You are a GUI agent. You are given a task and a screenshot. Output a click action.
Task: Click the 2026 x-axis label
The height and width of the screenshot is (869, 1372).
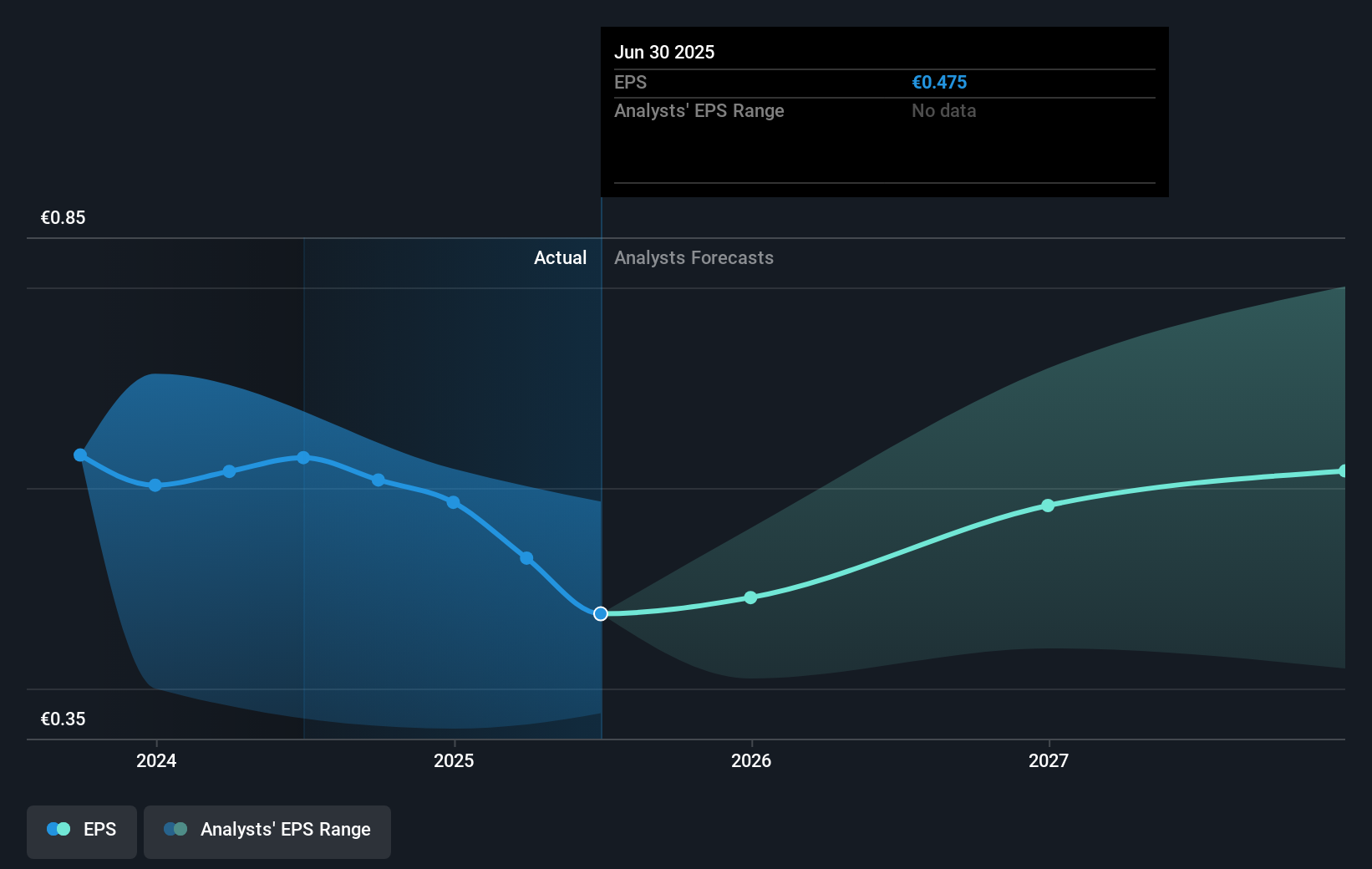pyautogui.click(x=751, y=760)
